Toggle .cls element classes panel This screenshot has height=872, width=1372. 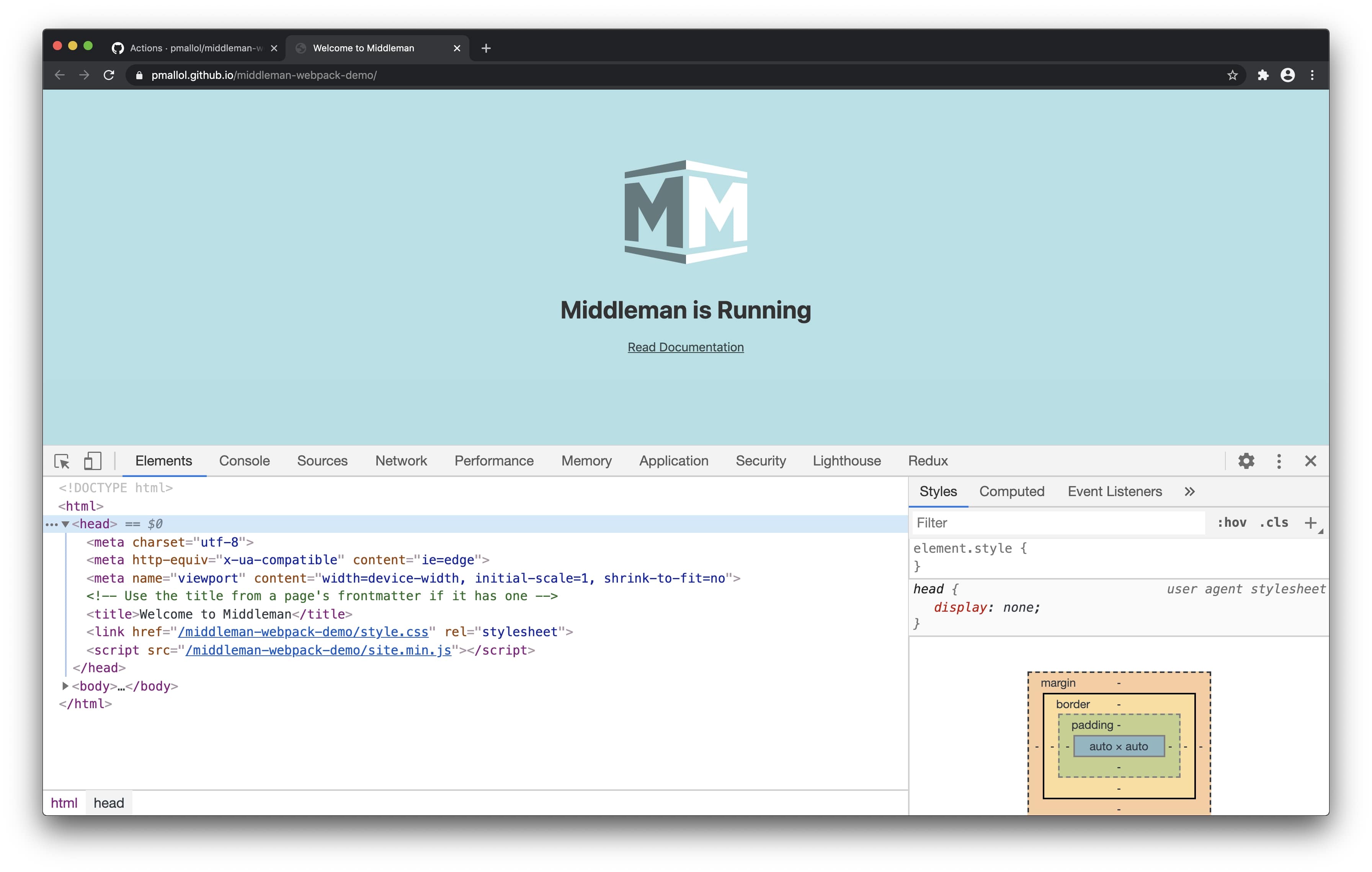point(1274,522)
